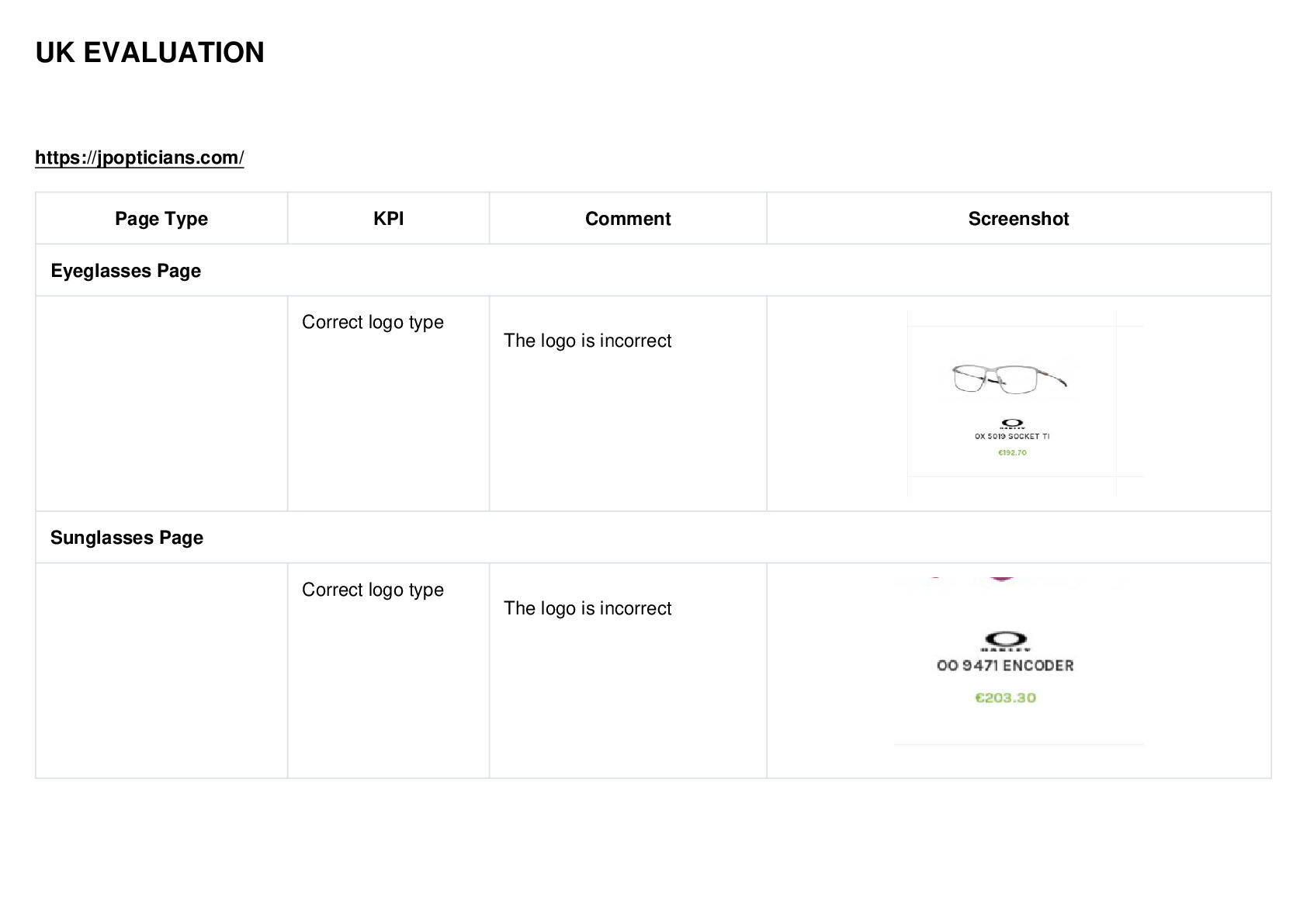Image resolution: width=1307 pixels, height=924 pixels.
Task: Select the Screenshot column header
Action: (x=1018, y=219)
